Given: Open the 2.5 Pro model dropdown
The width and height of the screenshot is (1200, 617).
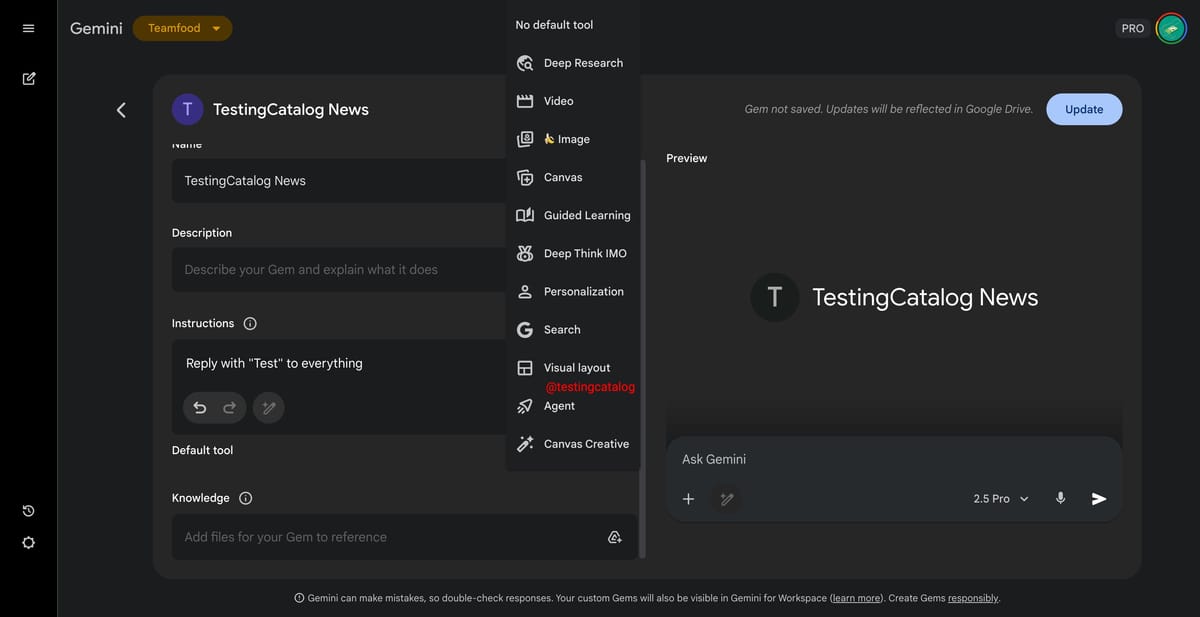Looking at the screenshot, I should pyautogui.click(x=1000, y=498).
